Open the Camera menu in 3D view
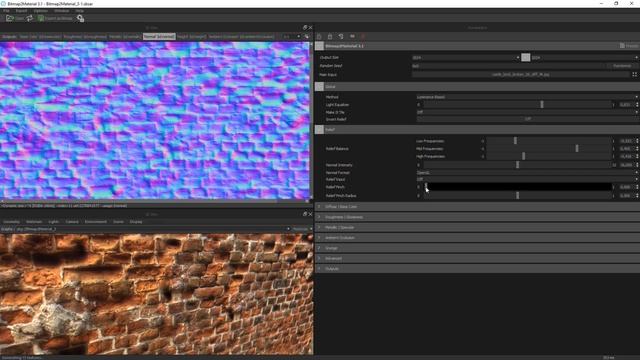The height and width of the screenshot is (360, 640). click(x=72, y=222)
